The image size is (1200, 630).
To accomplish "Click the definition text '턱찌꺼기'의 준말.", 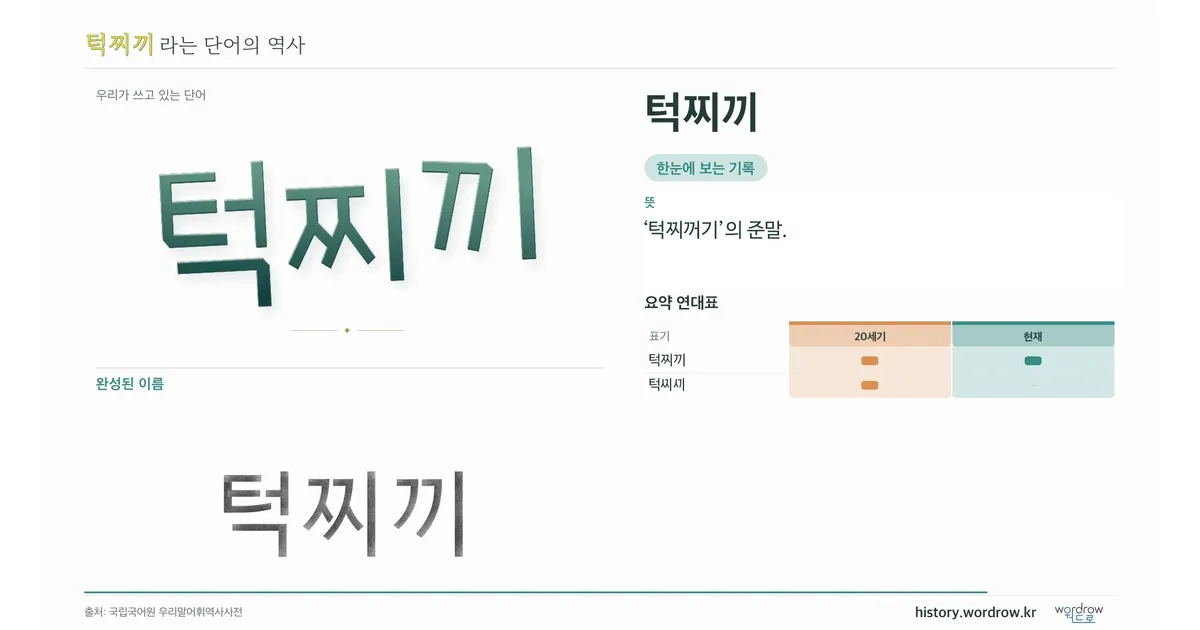I will click(x=716, y=230).
